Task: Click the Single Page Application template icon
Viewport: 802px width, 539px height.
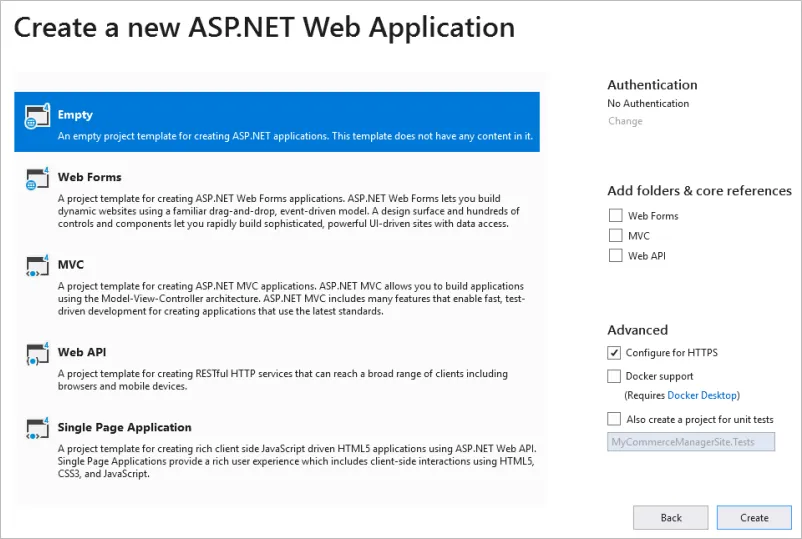Action: tap(37, 429)
